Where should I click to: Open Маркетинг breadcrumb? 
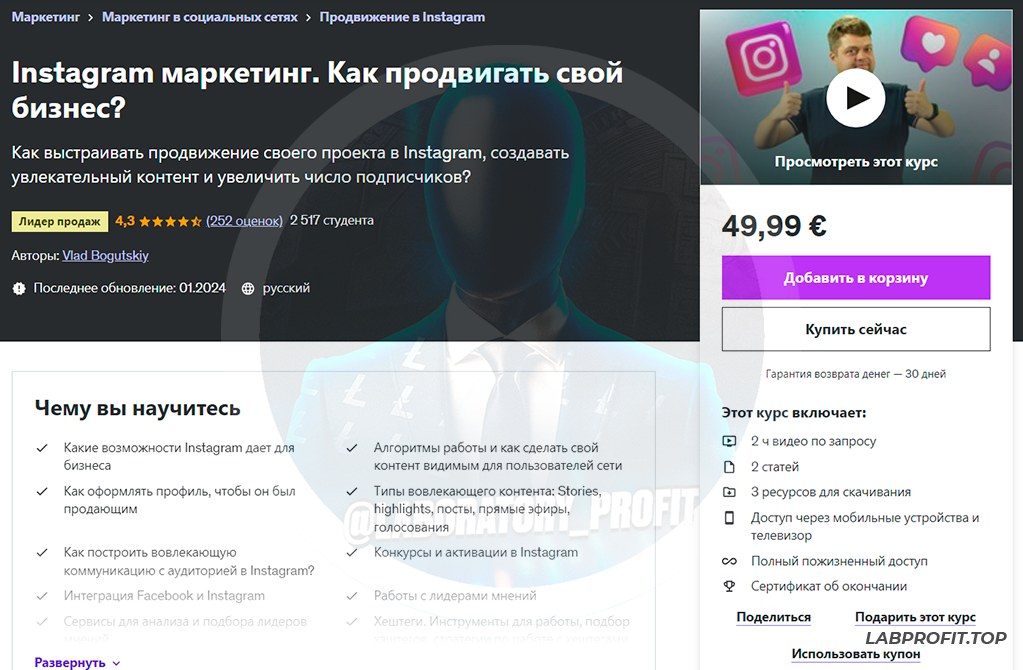point(45,17)
